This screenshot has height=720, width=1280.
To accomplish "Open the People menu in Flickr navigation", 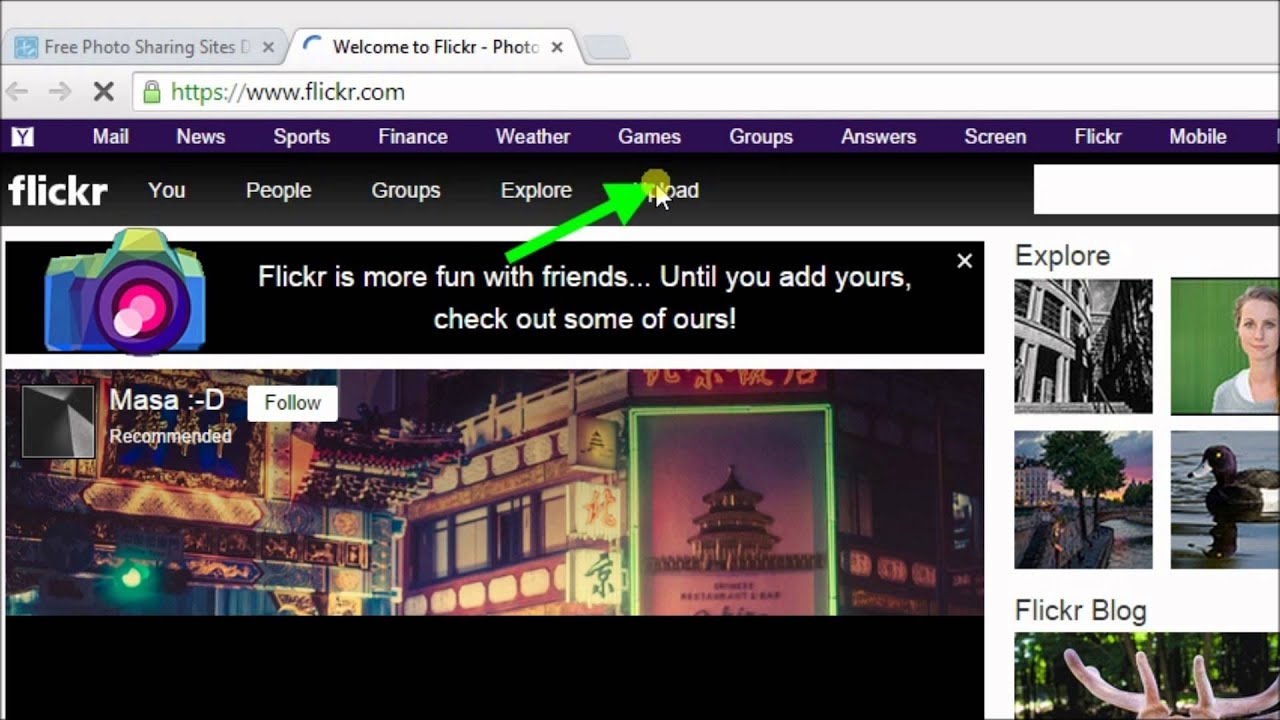I will [279, 190].
